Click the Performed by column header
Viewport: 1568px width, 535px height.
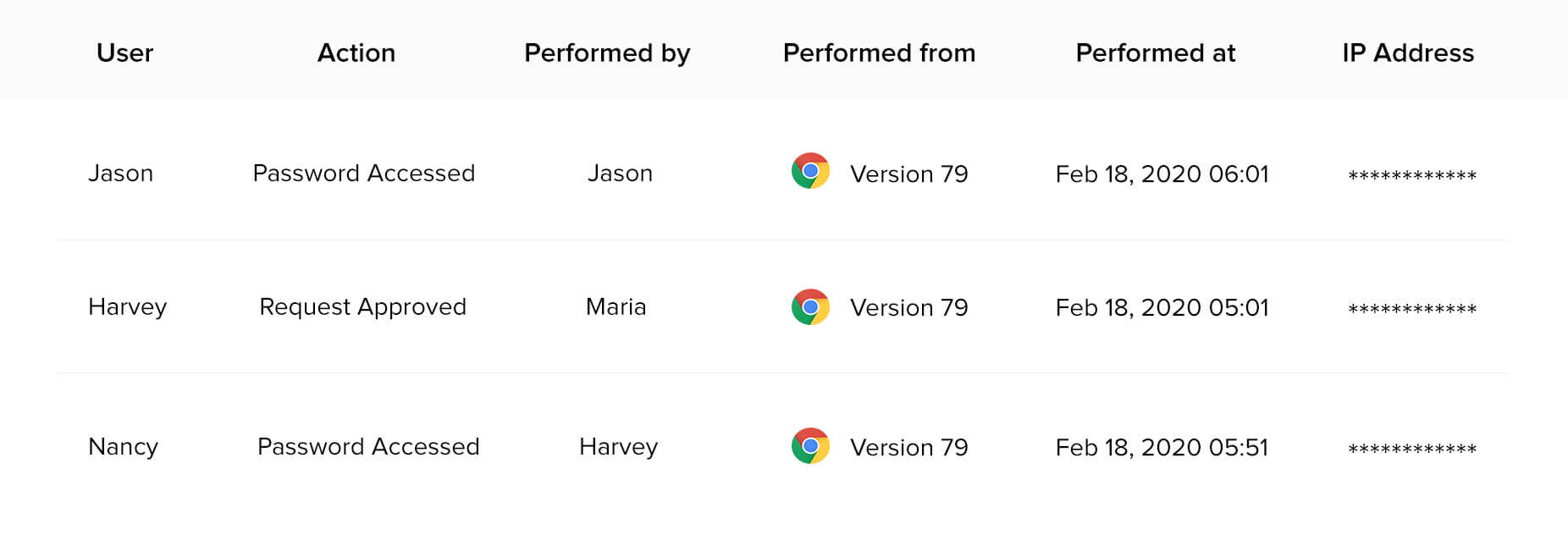607,52
